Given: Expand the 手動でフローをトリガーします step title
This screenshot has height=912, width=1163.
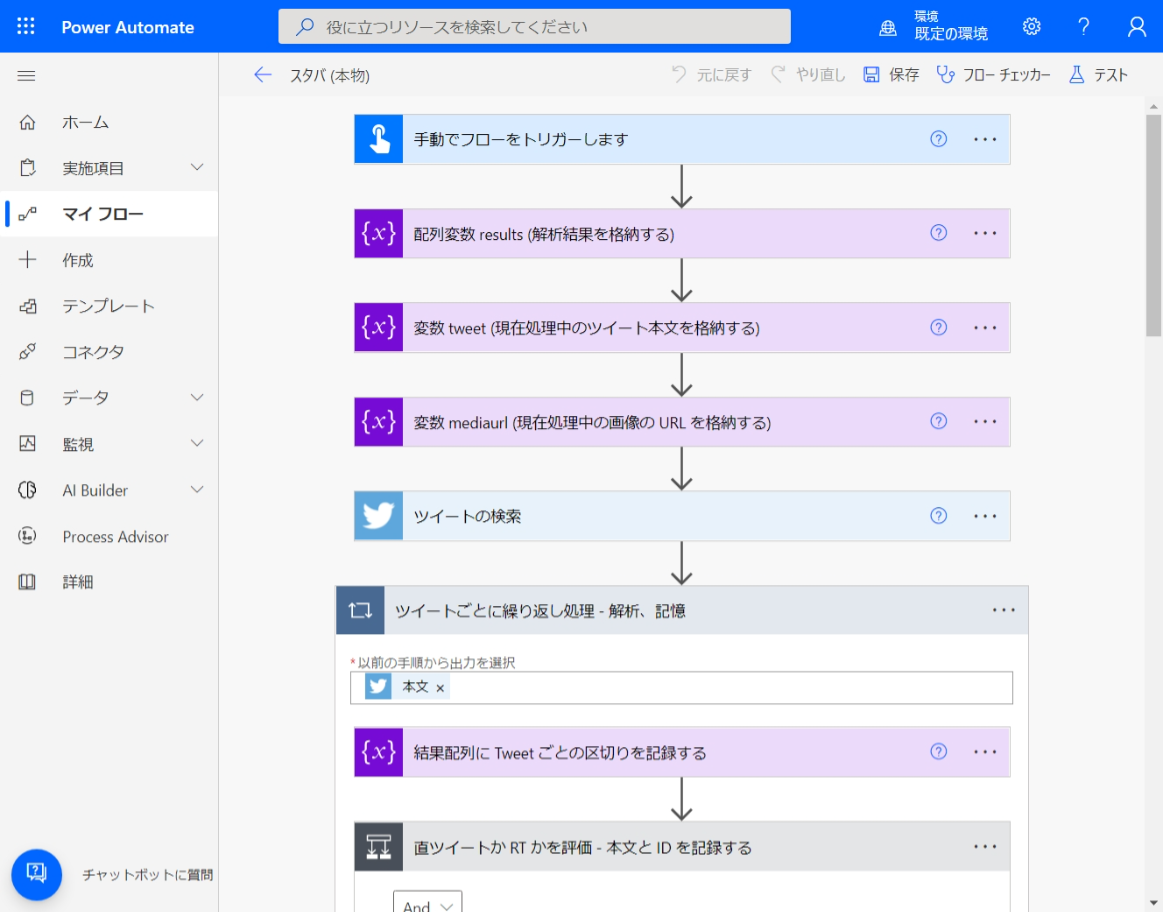Looking at the screenshot, I should [521, 139].
